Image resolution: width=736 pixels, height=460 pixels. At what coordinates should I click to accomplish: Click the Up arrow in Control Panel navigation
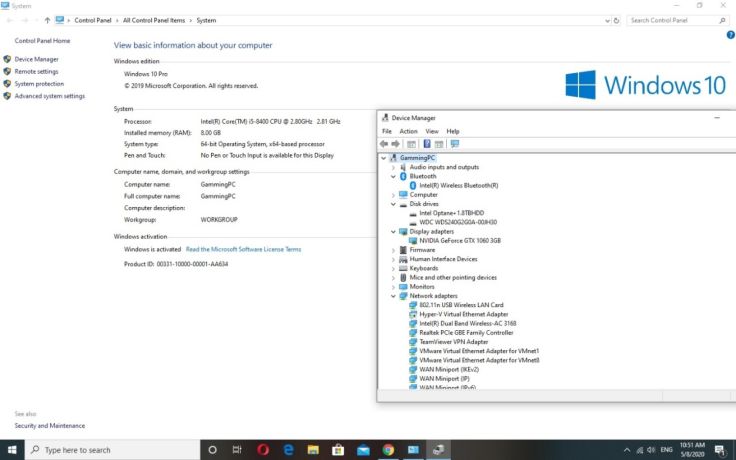(47, 20)
